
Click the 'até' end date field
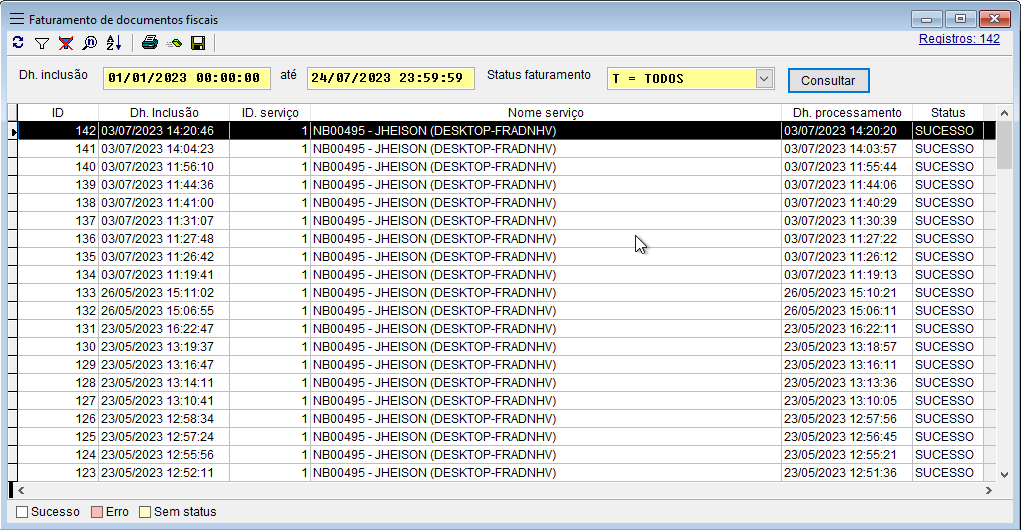point(391,78)
